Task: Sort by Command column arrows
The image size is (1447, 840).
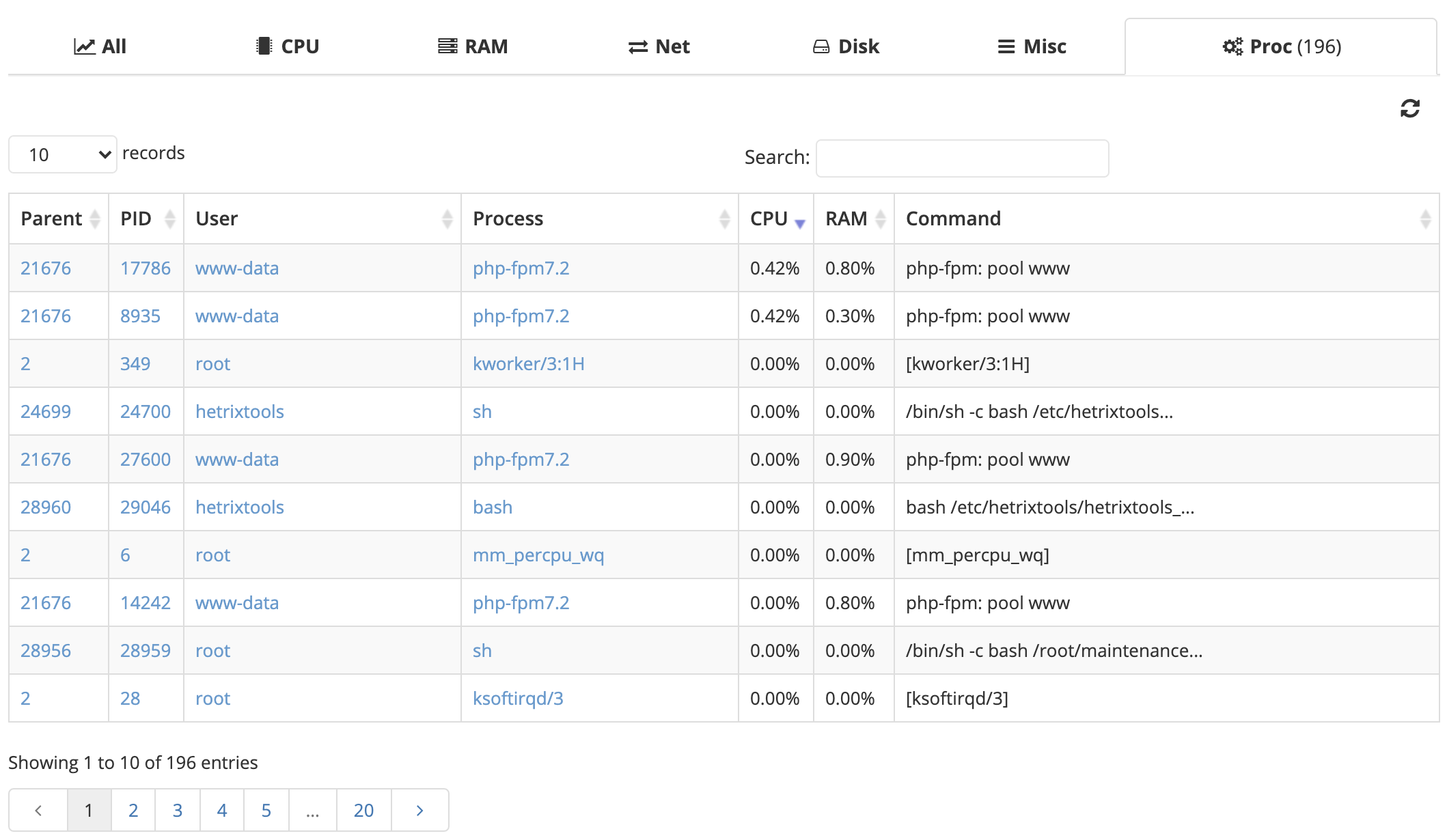Action: click(x=1424, y=219)
